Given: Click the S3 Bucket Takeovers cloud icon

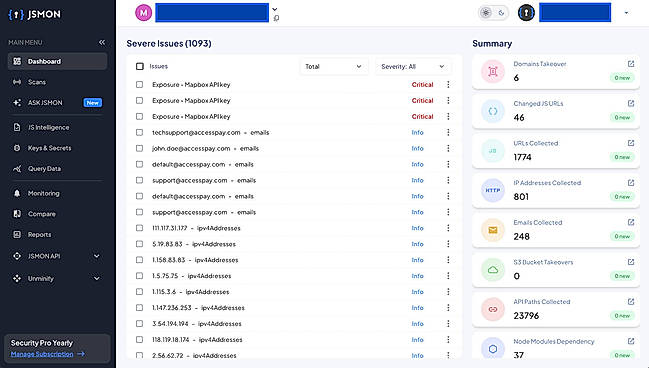Looking at the screenshot, I should 493,270.
